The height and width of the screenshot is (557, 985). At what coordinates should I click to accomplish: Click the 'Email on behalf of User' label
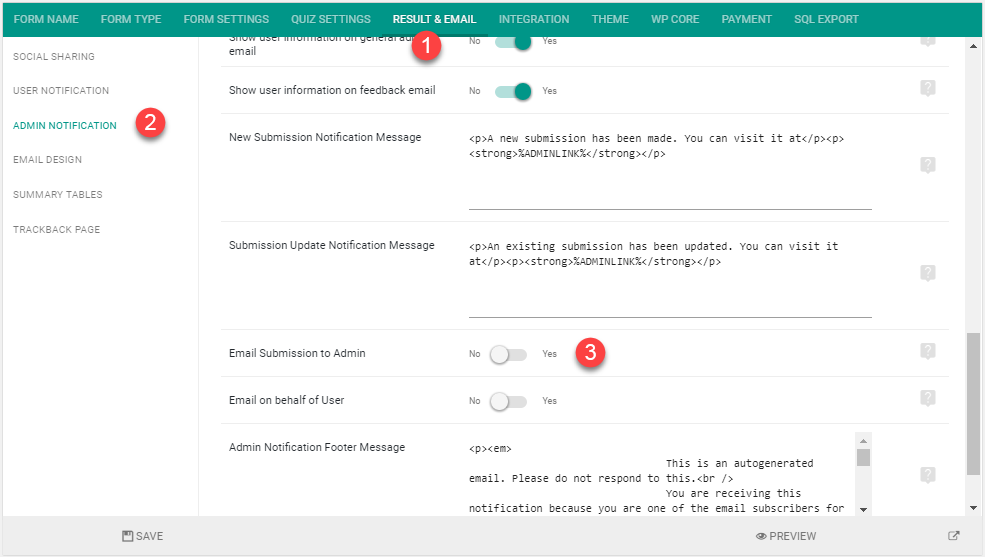click(x=286, y=401)
